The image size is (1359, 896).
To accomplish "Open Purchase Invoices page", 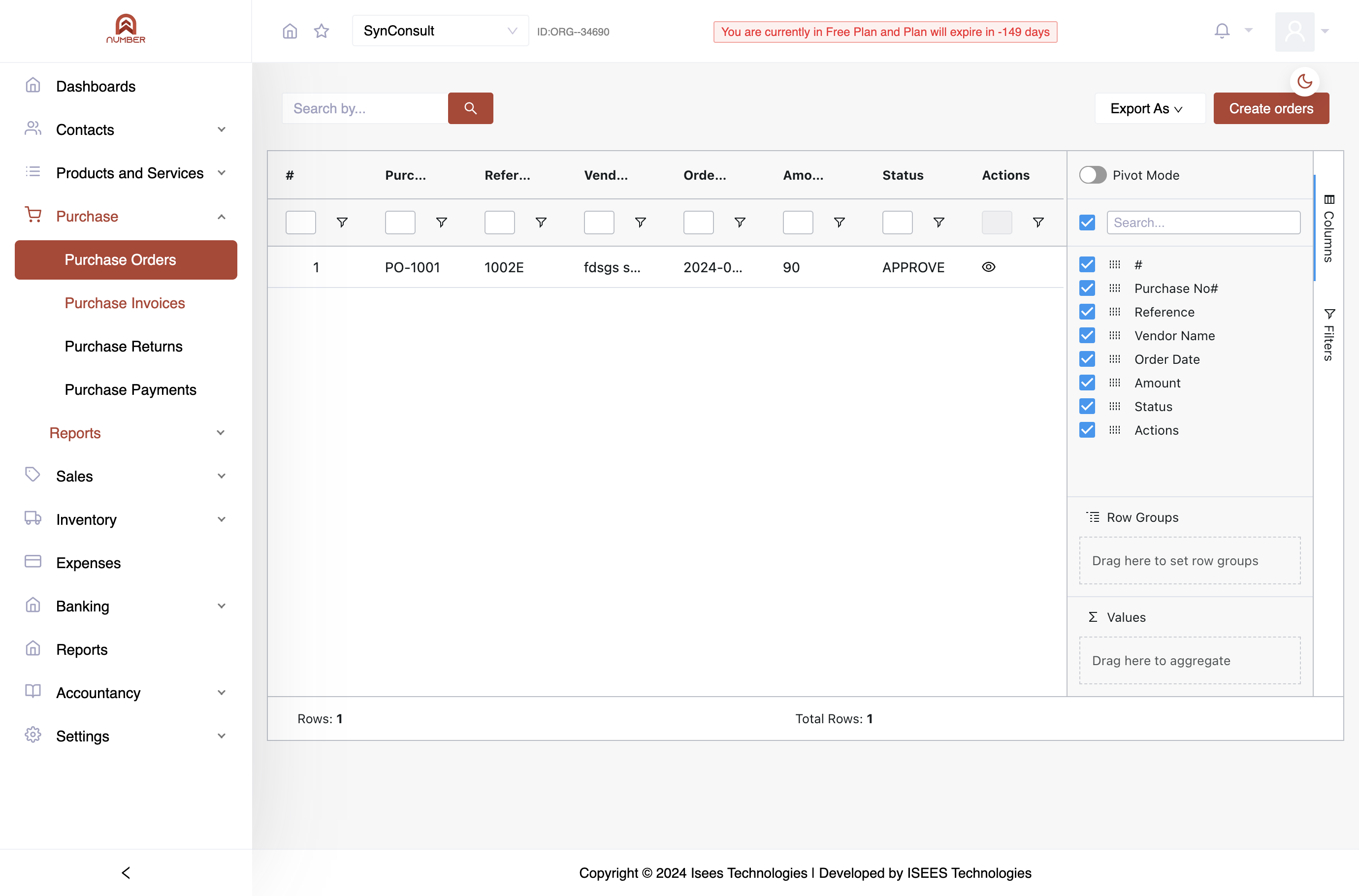I will [125, 303].
